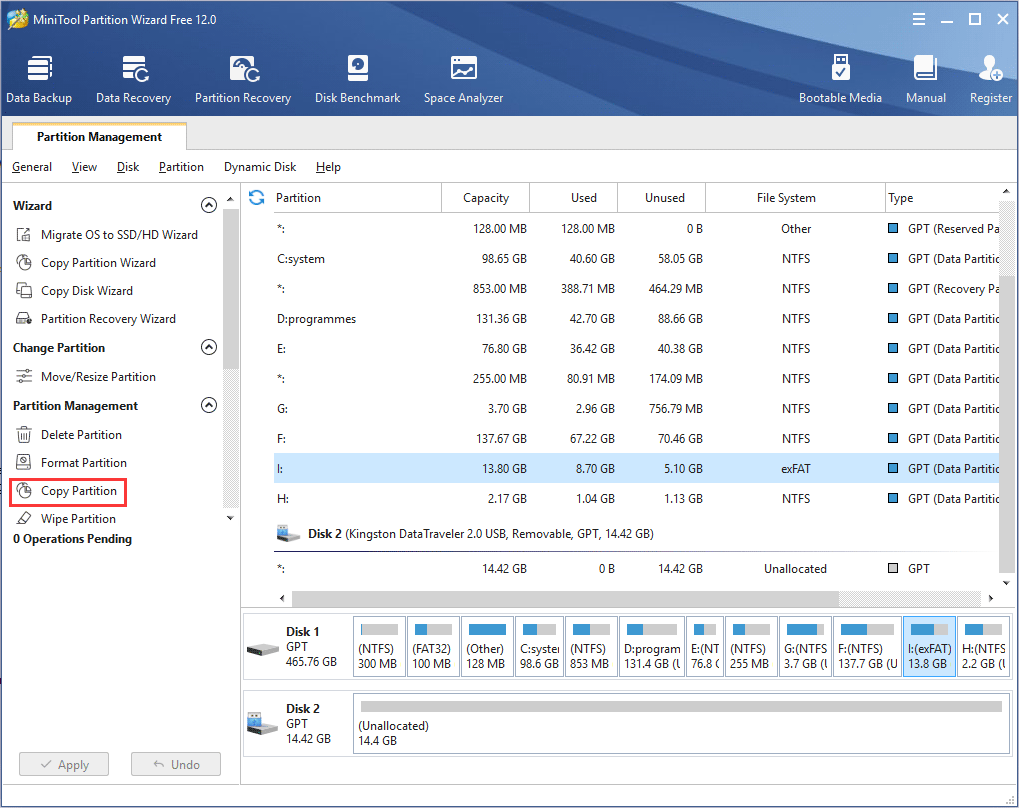The image size is (1019, 808).
Task: Collapse the Change Partition section
Action: (208, 348)
